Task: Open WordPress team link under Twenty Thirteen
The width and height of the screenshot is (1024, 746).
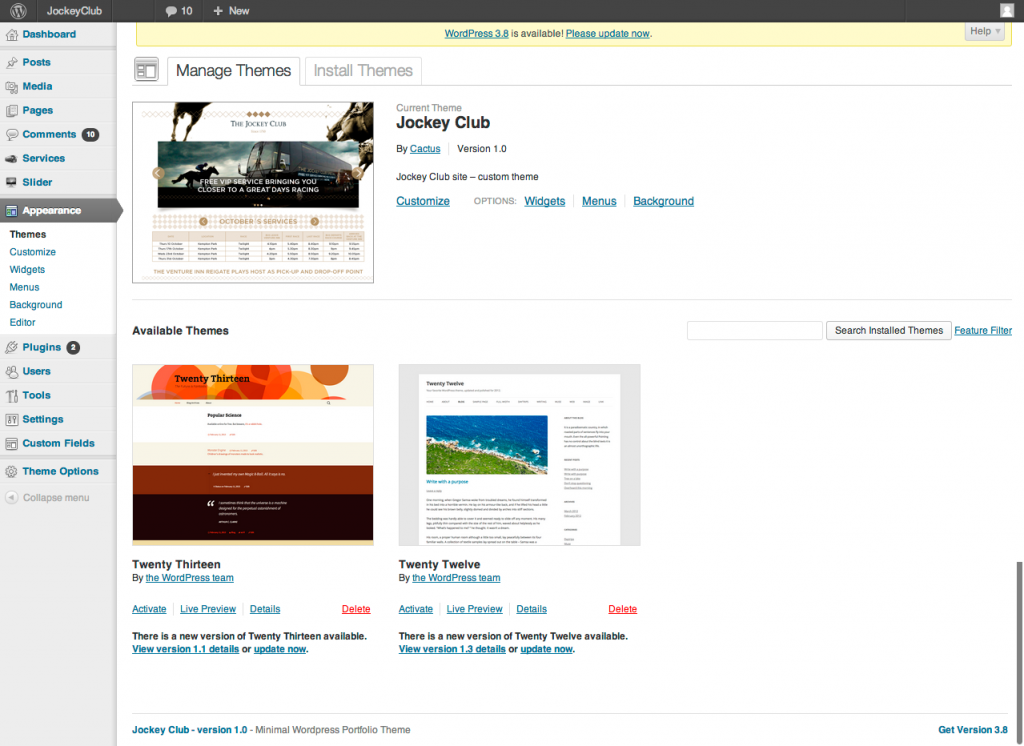Action: click(189, 578)
